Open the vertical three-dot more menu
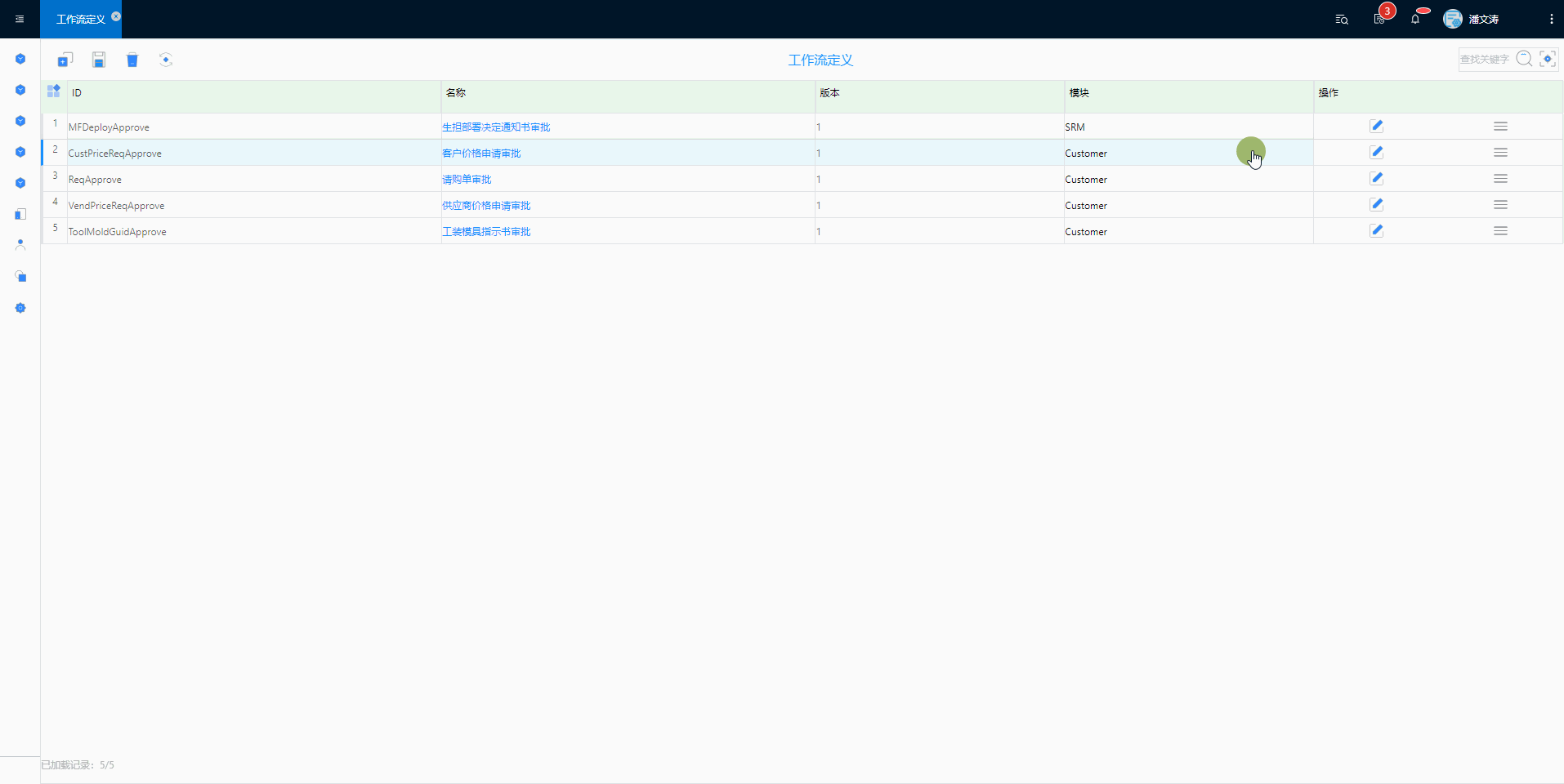The height and width of the screenshot is (784, 1564). point(1551,19)
